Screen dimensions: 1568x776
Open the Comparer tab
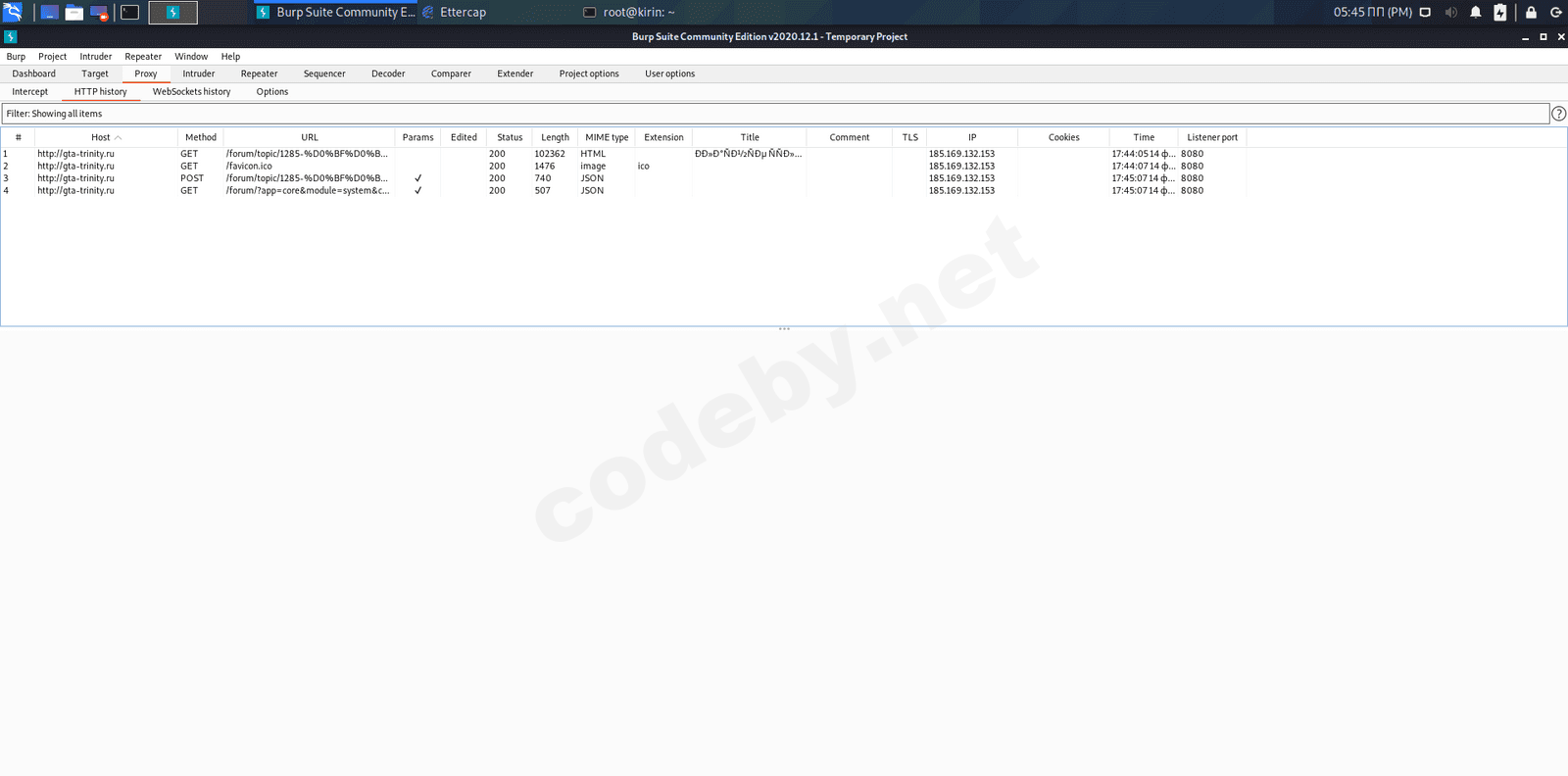pyautogui.click(x=451, y=73)
